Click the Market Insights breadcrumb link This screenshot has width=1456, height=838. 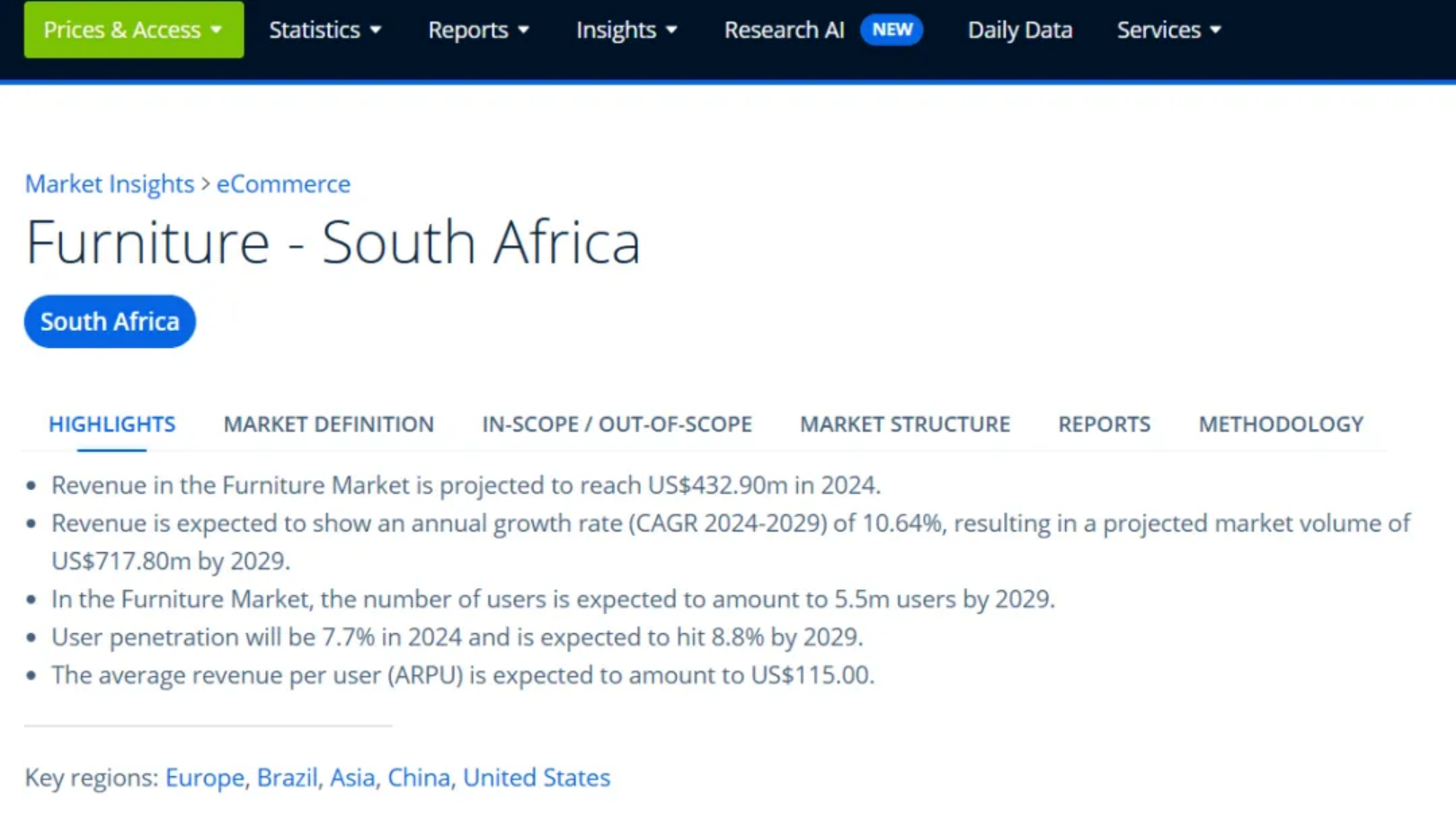pos(110,183)
